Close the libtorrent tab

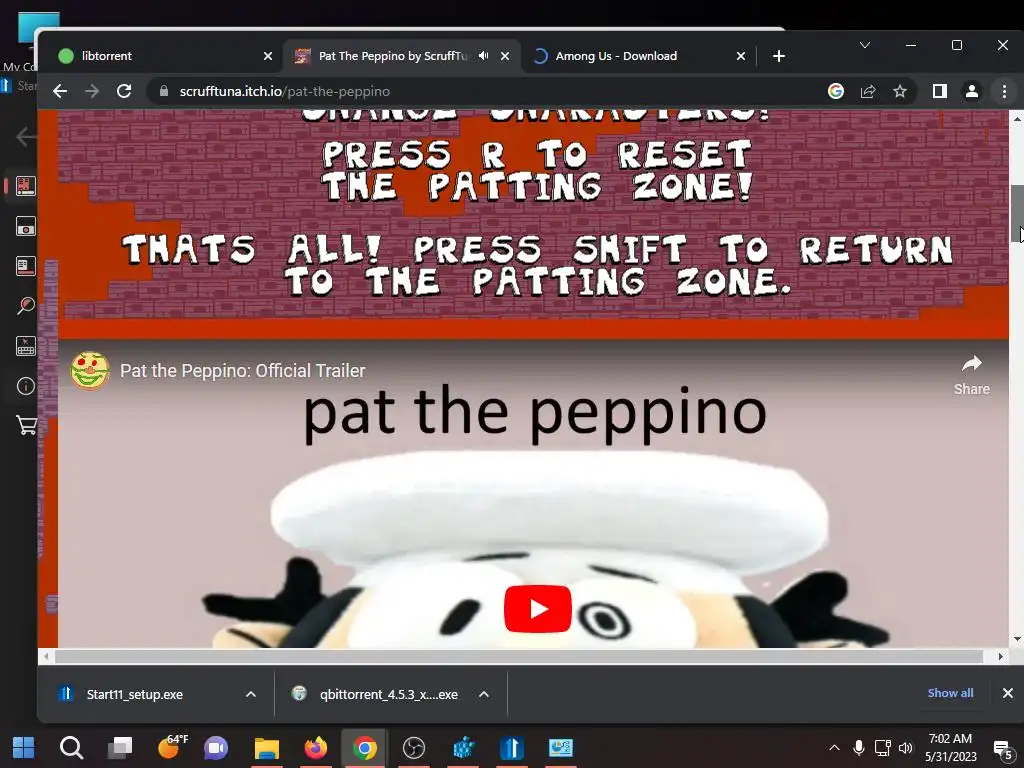pos(268,56)
